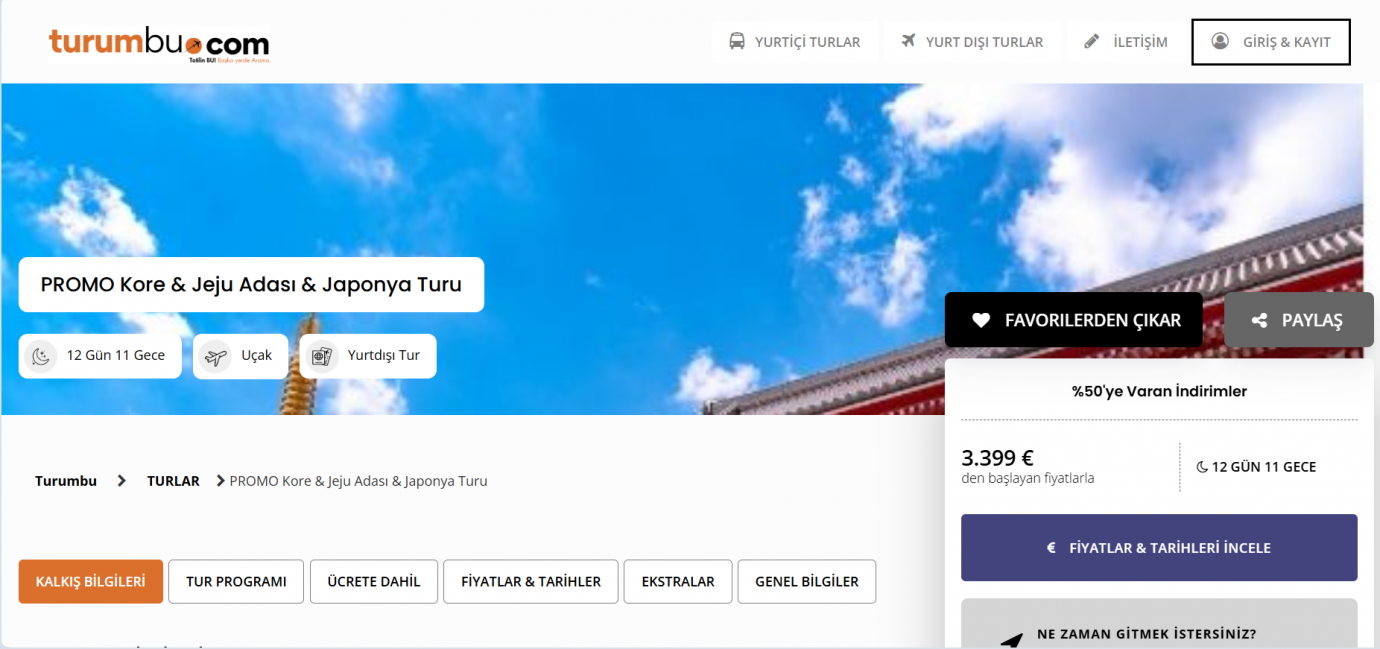View the Ekstralar tab
Screen dimensions: 1380x649
tap(678, 582)
